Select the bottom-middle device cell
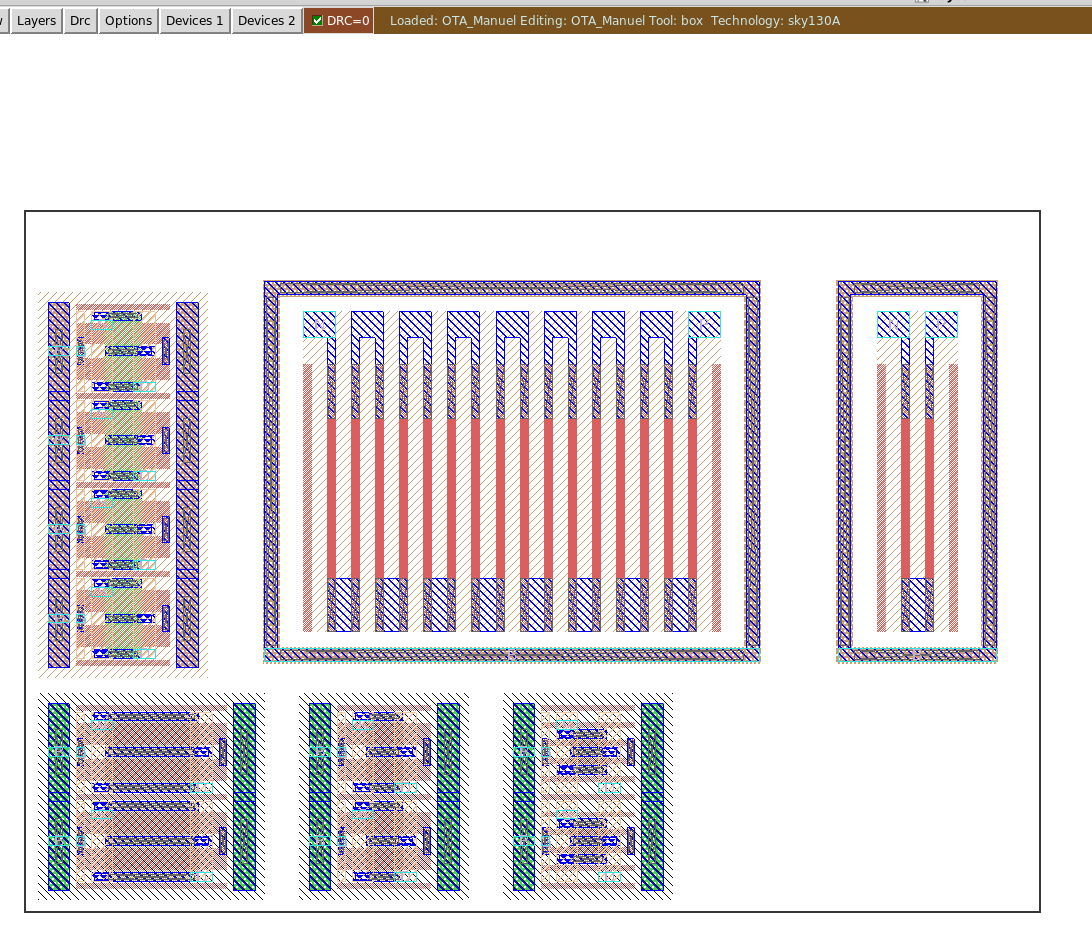The height and width of the screenshot is (946, 1092). click(x=383, y=796)
